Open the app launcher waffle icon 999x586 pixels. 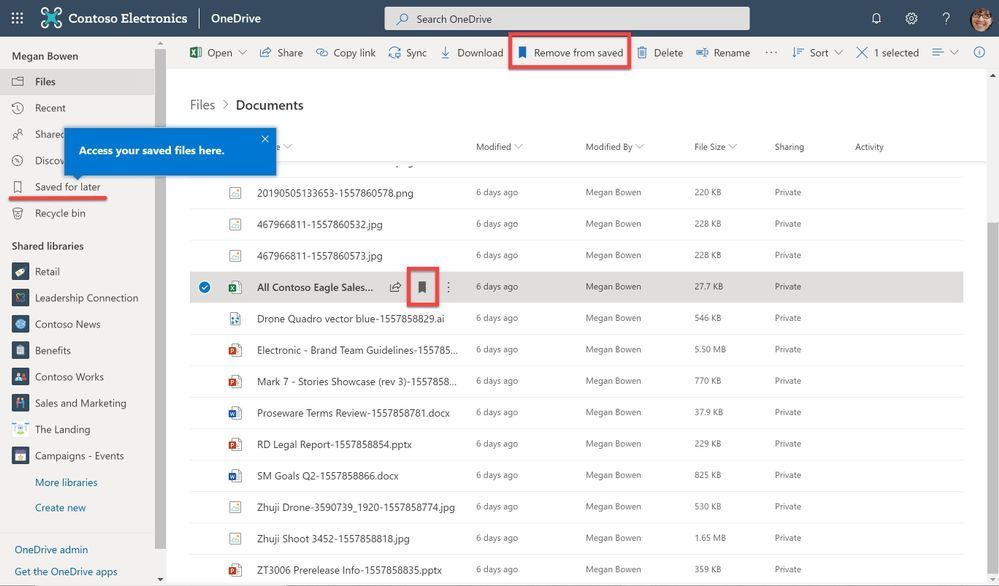[x=17, y=18]
